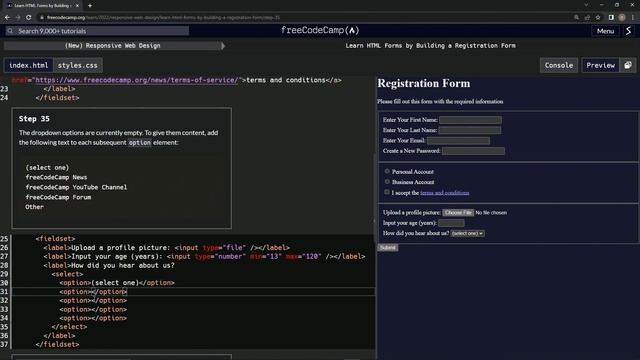
Task: Click the Submit button in the preview
Action: click(388, 248)
